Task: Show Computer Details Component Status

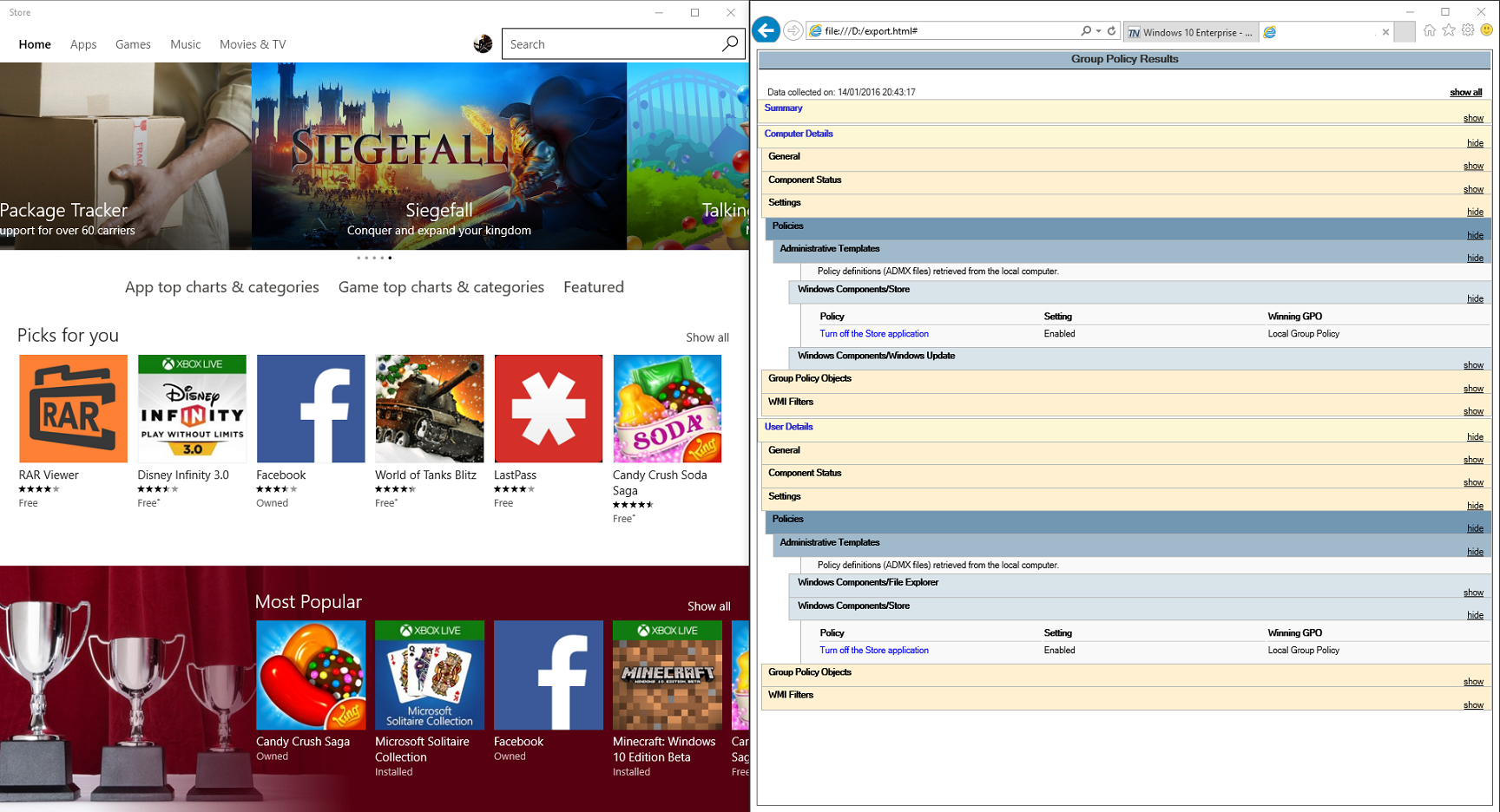Action: 1473,189
